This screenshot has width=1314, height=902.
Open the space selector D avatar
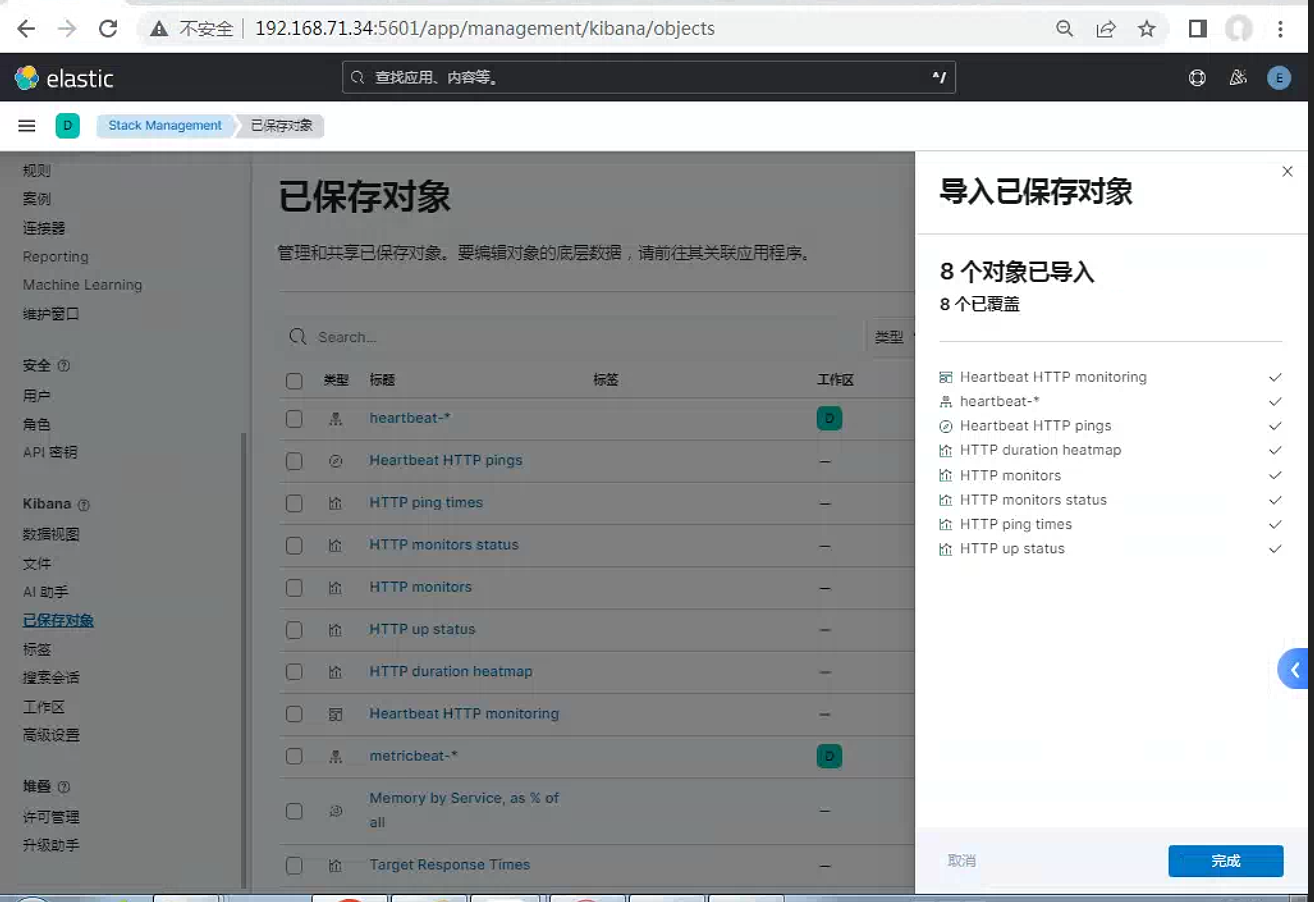pyautogui.click(x=67, y=125)
